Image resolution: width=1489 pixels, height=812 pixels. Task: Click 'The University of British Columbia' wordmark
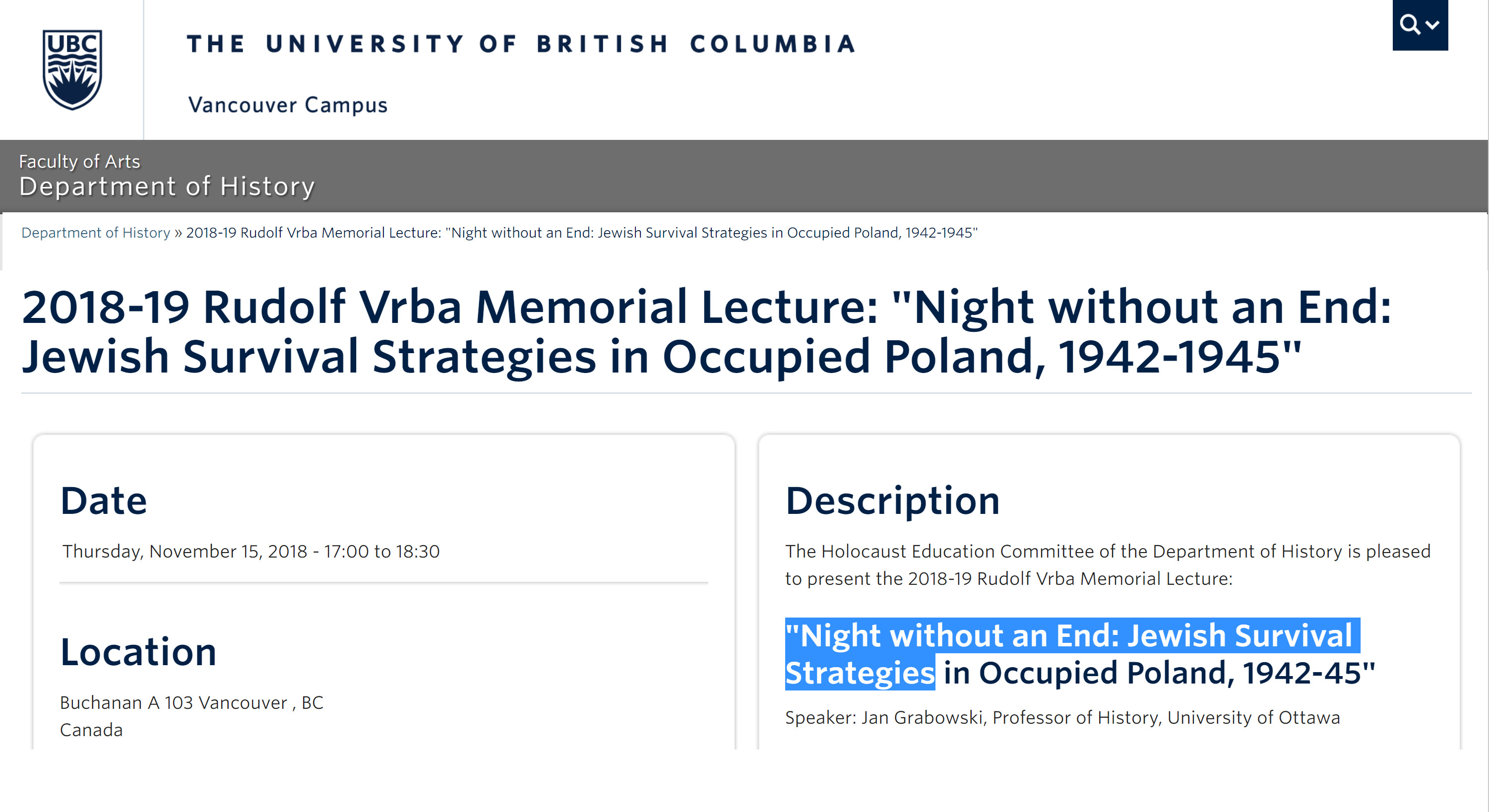521,44
